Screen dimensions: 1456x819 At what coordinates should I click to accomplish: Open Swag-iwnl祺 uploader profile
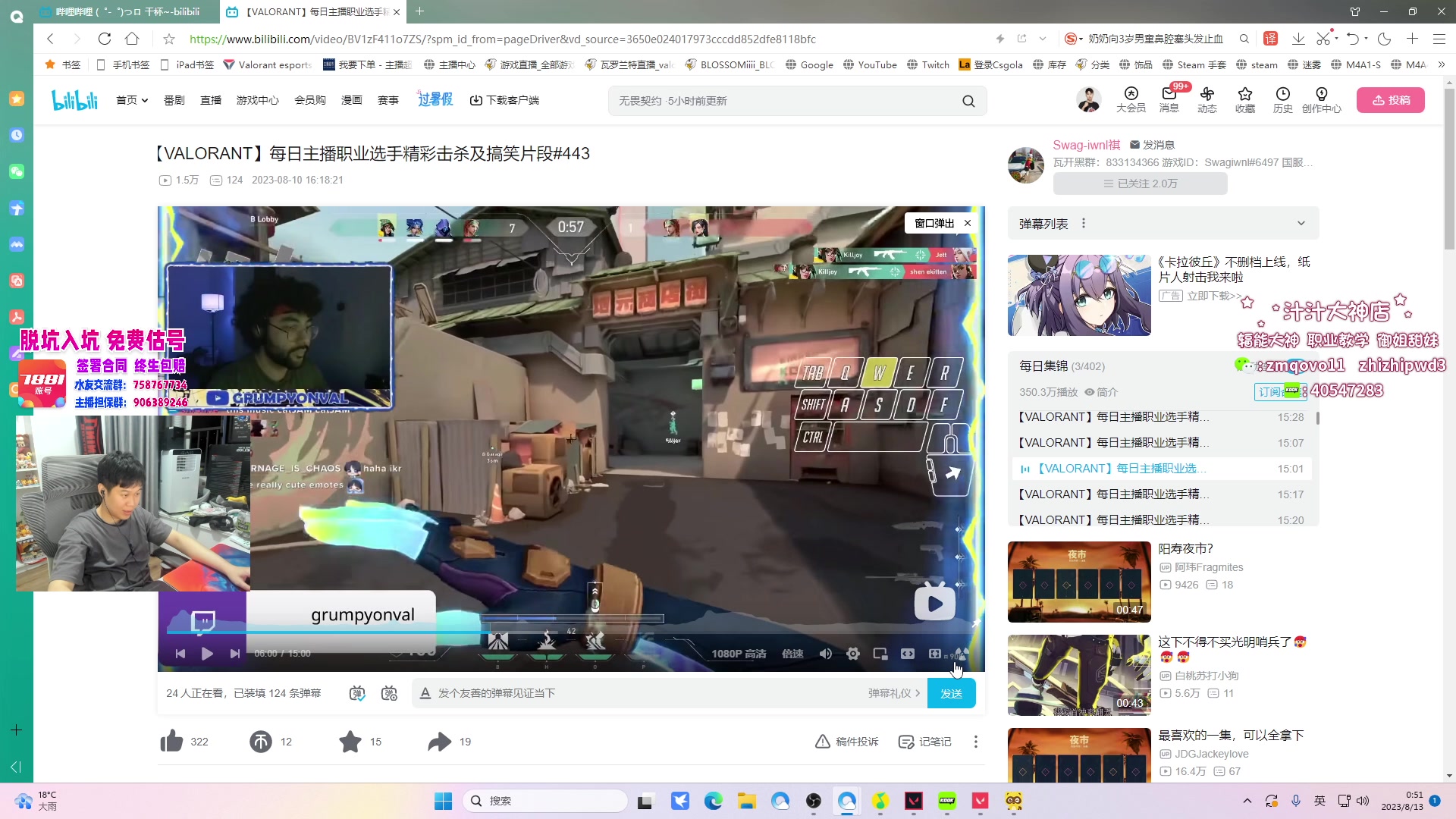coord(1086,145)
